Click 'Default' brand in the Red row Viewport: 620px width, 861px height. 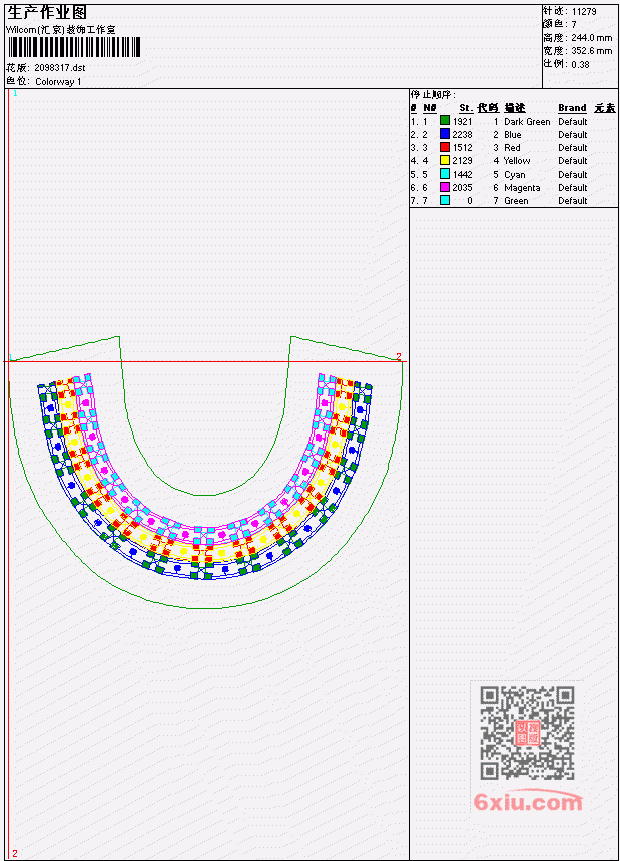pos(573,148)
